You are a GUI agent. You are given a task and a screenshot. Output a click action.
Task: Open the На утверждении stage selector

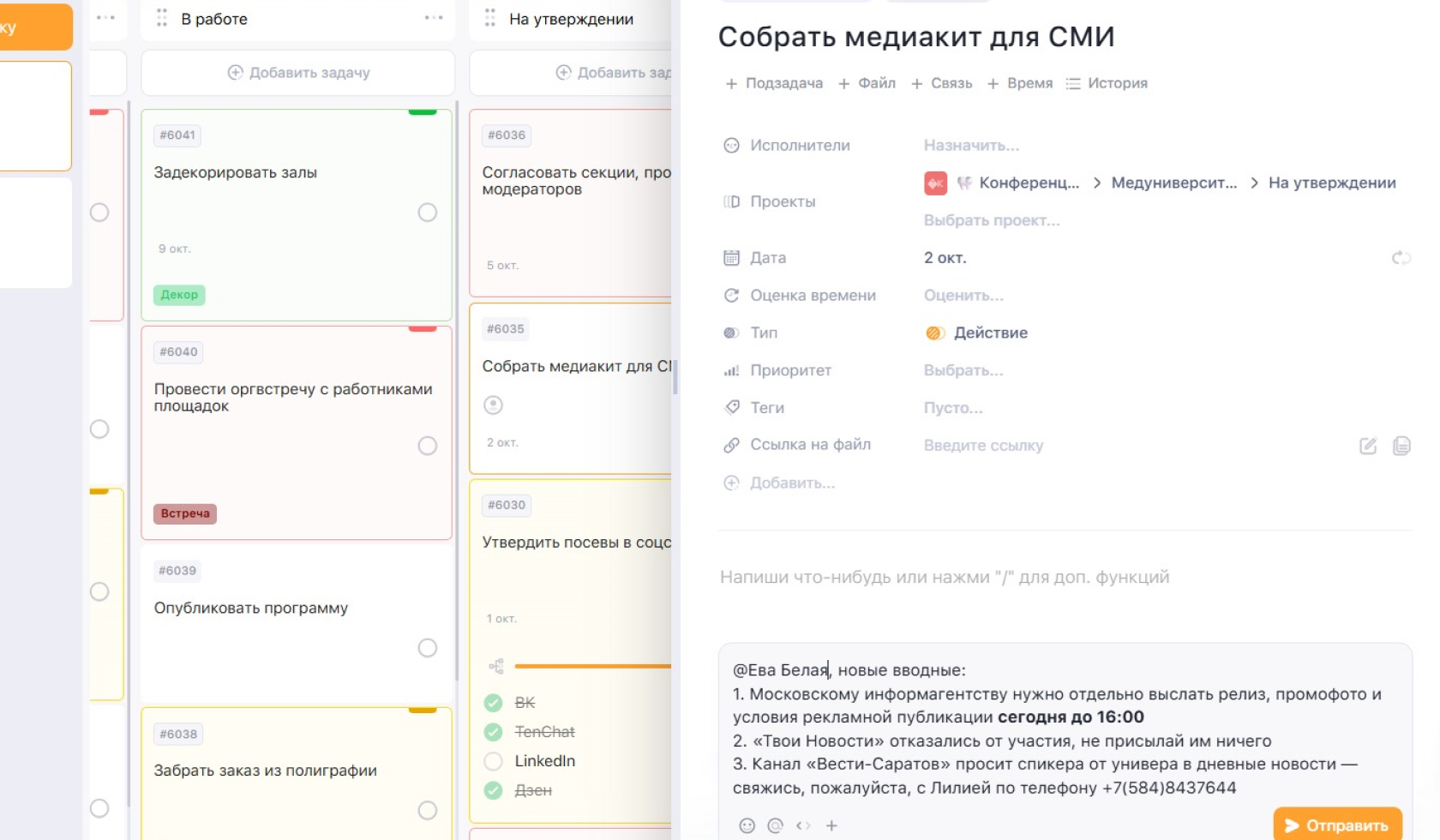[1332, 183]
